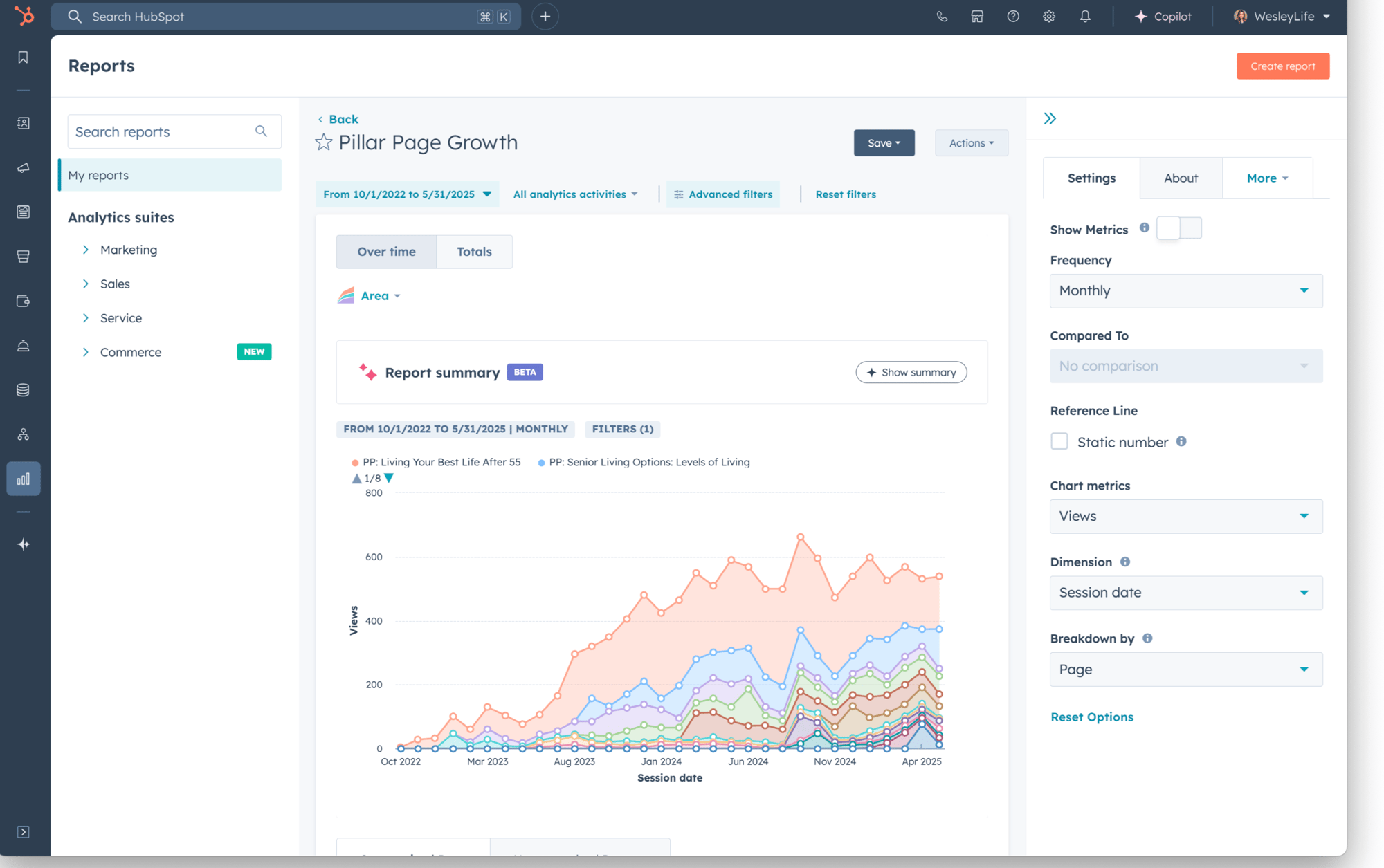Open the Notifications bell icon

pyautogui.click(x=1085, y=17)
